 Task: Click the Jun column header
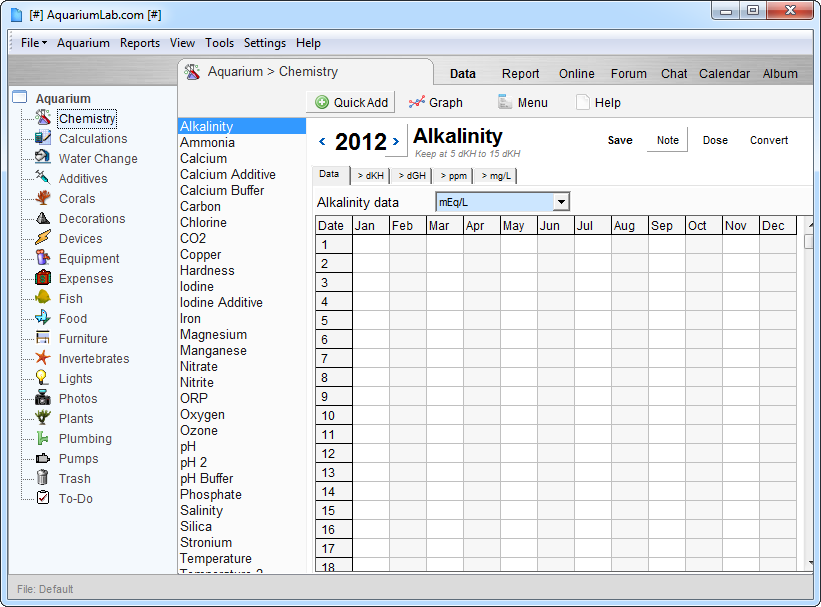click(x=556, y=226)
